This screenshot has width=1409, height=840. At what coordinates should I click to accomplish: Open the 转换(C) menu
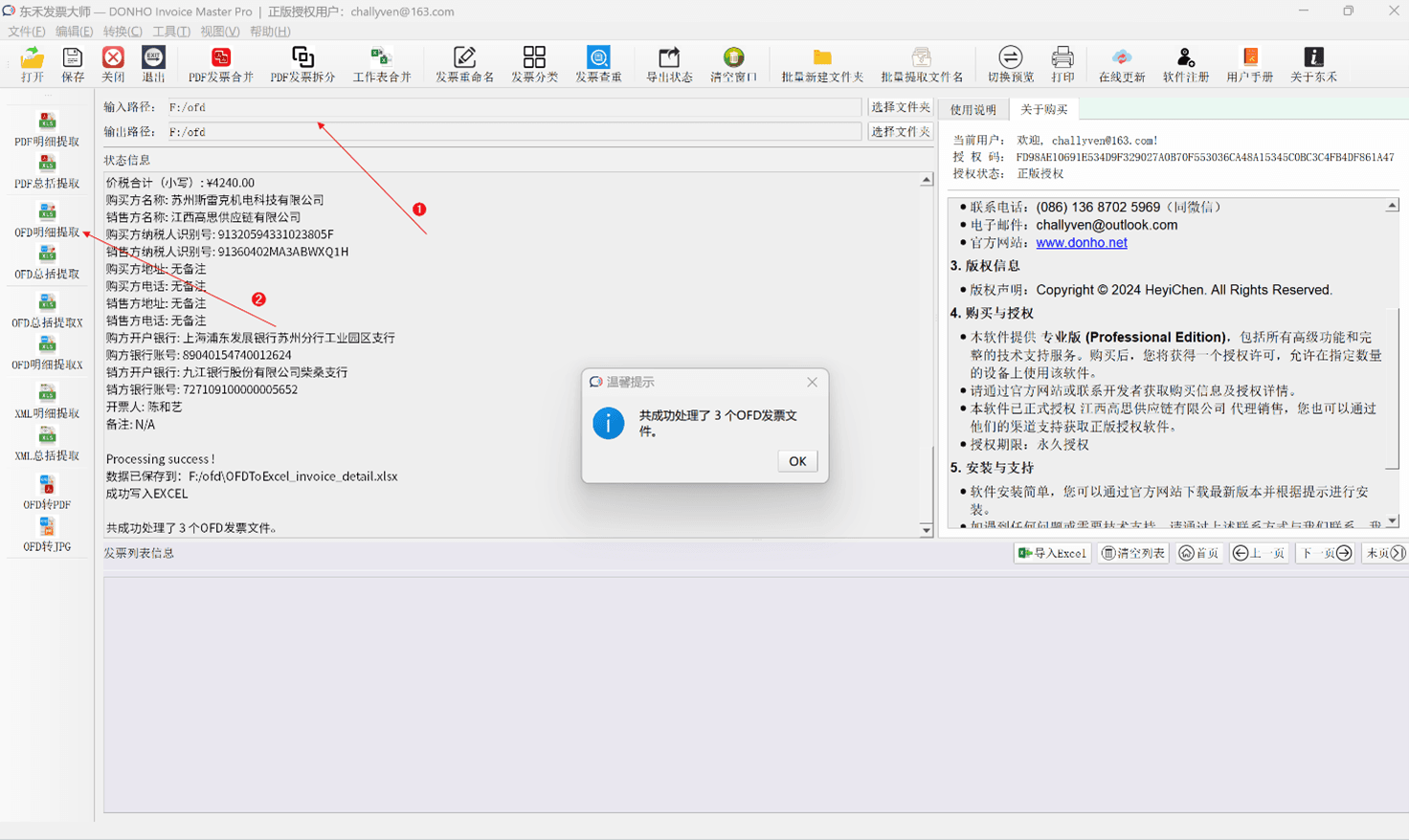[x=123, y=32]
